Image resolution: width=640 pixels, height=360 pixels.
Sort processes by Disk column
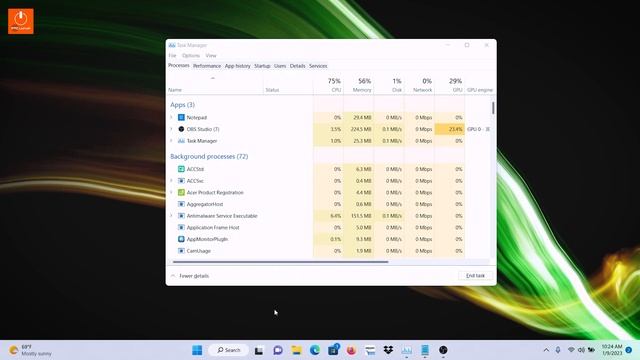(x=389, y=85)
